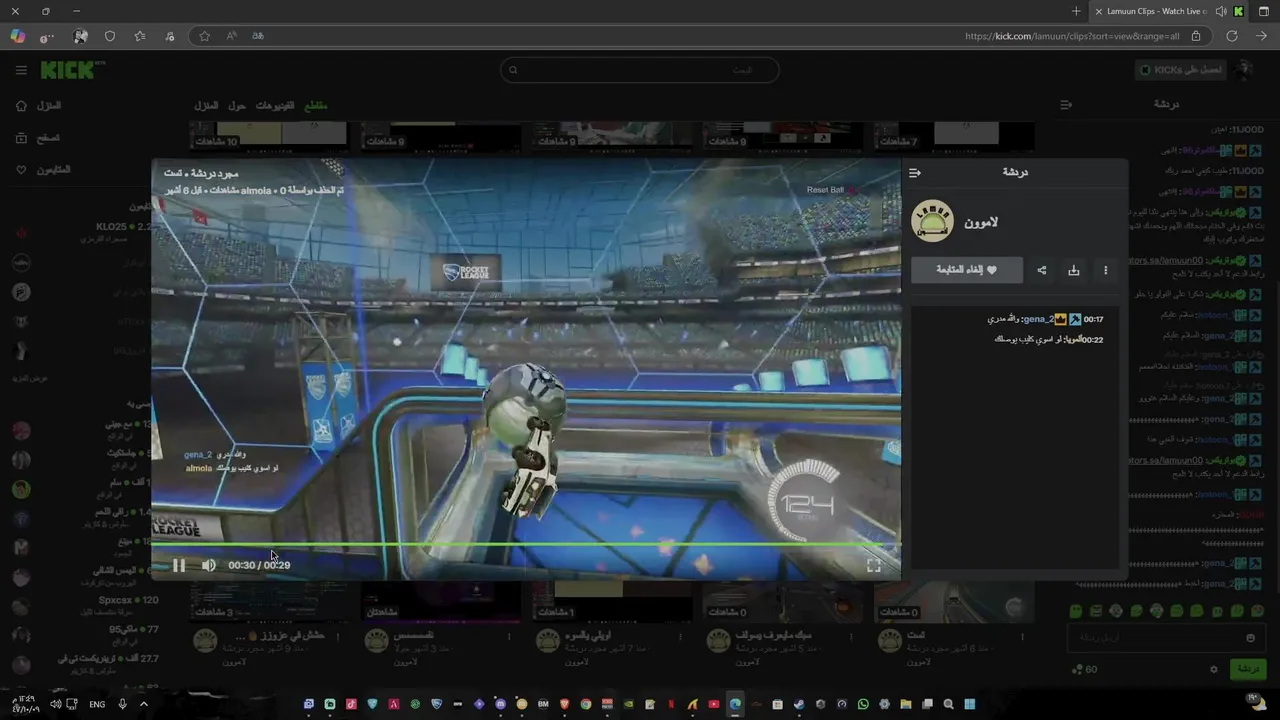1280x720 pixels.
Task: Open taskbar volume control
Action: pyautogui.click(x=55, y=704)
